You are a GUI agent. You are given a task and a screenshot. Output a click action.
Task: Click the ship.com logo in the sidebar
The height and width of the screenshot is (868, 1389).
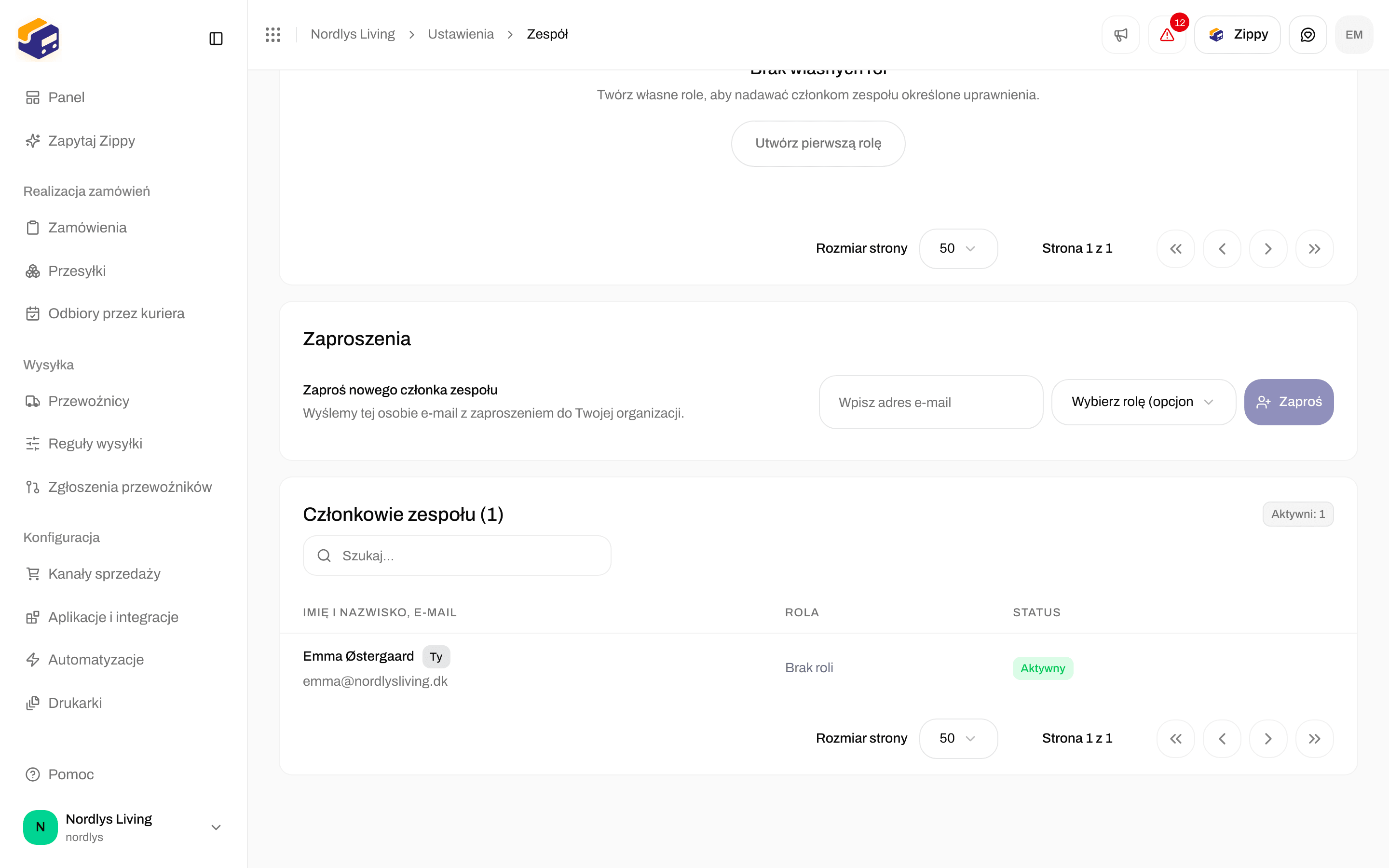point(39,39)
